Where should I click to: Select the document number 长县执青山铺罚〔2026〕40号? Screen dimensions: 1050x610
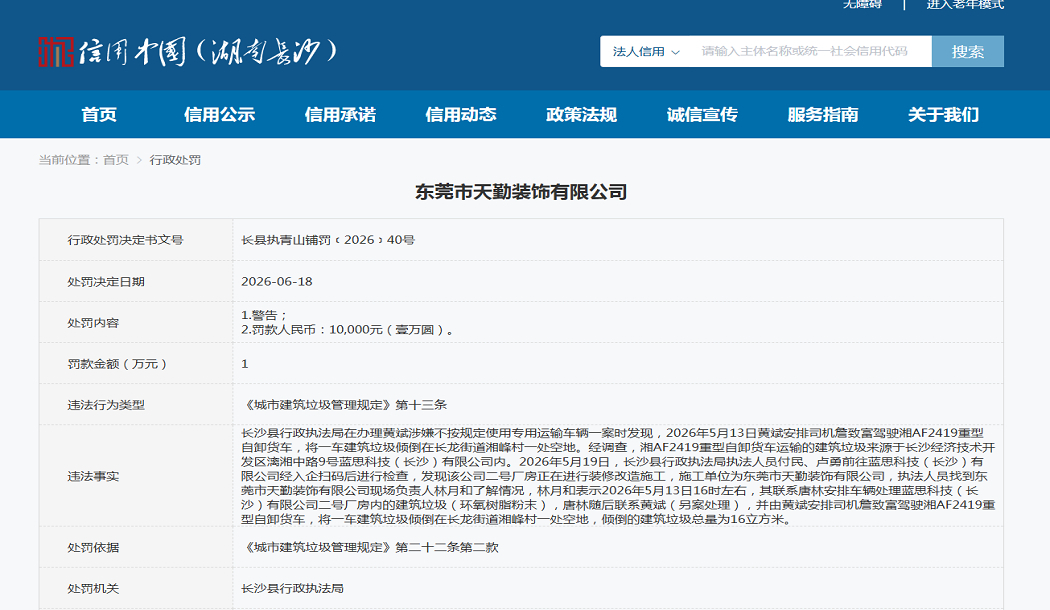point(328,240)
